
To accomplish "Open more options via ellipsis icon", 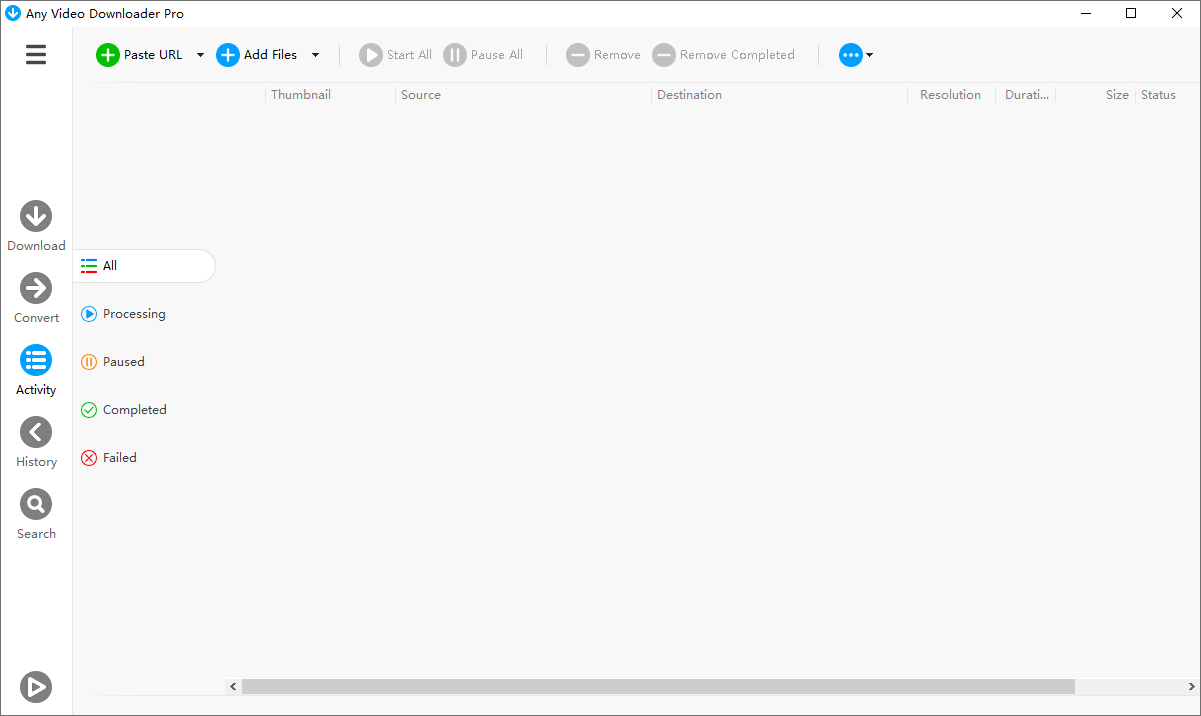I will tap(849, 55).
